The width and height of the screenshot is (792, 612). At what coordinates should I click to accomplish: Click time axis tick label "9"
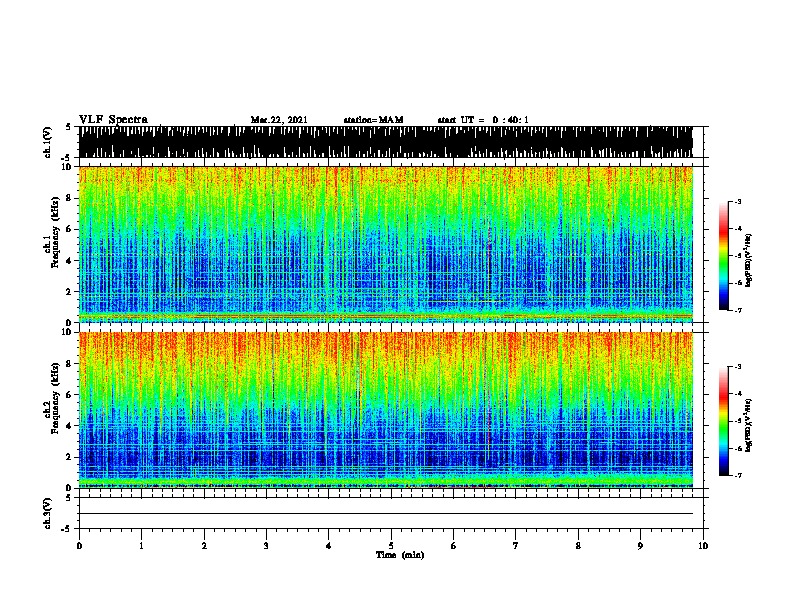coord(640,546)
